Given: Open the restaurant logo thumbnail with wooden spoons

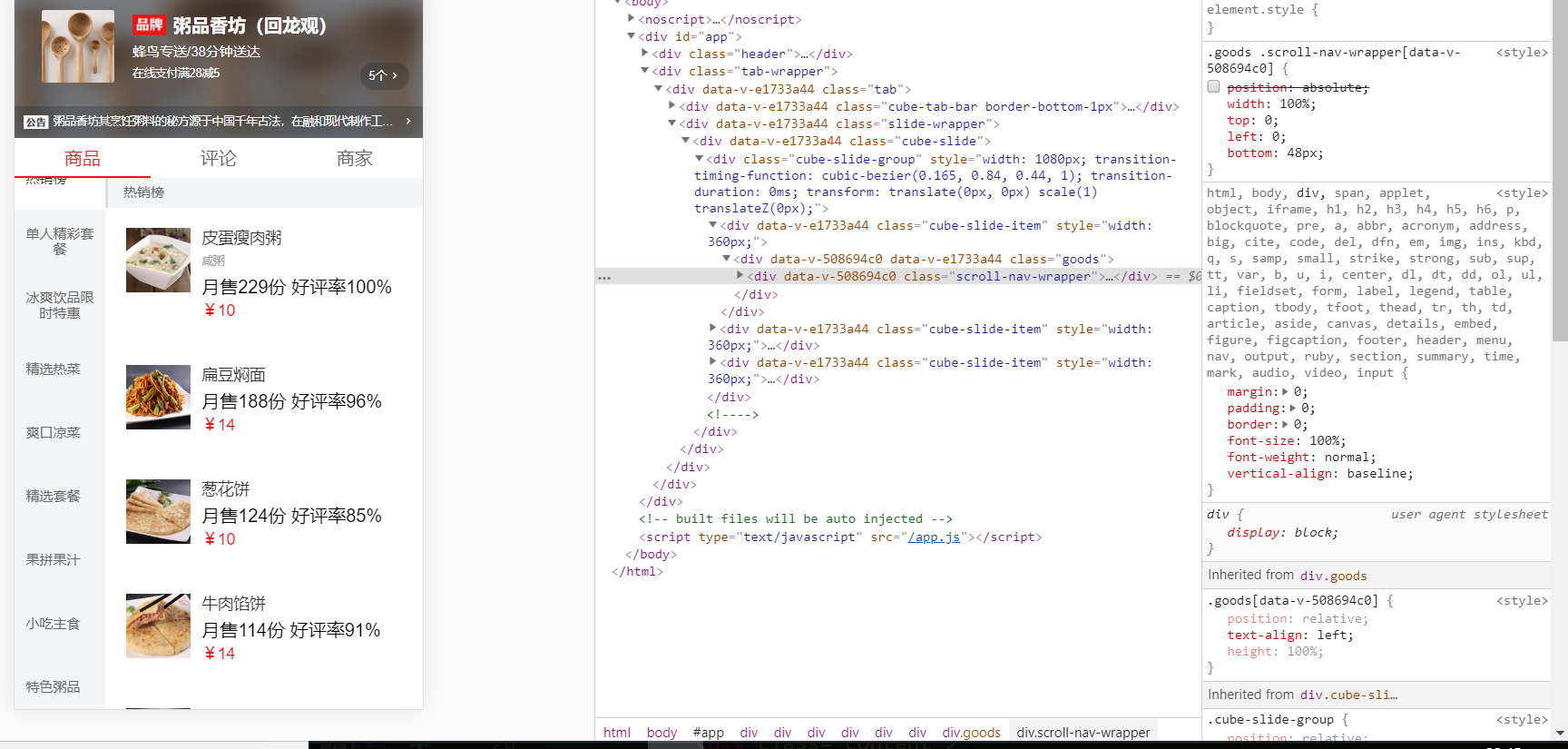Looking at the screenshot, I should [x=78, y=46].
